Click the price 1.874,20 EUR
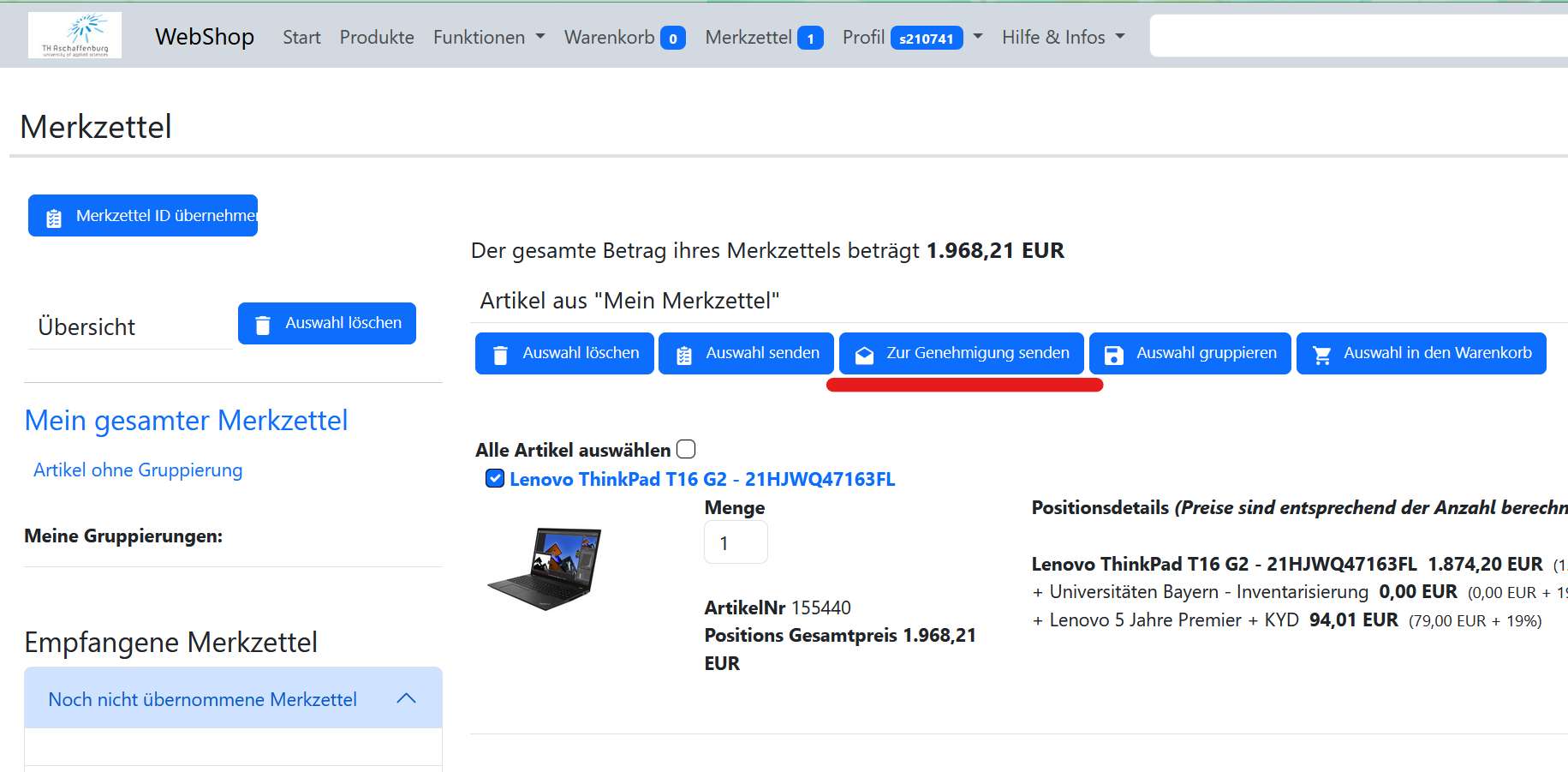Screen dimensions: 1568x772 1485,564
